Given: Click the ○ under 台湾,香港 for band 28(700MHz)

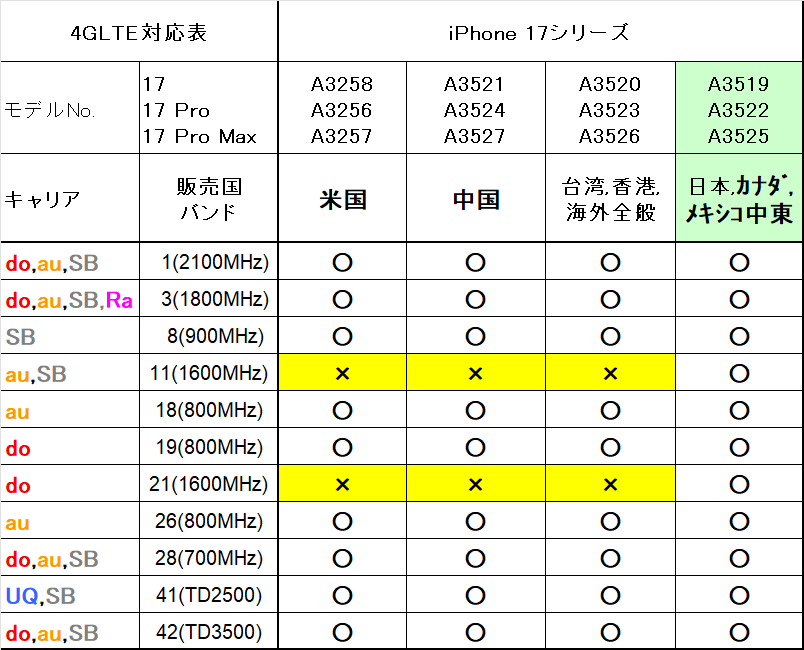Looking at the screenshot, I should (x=610, y=558).
